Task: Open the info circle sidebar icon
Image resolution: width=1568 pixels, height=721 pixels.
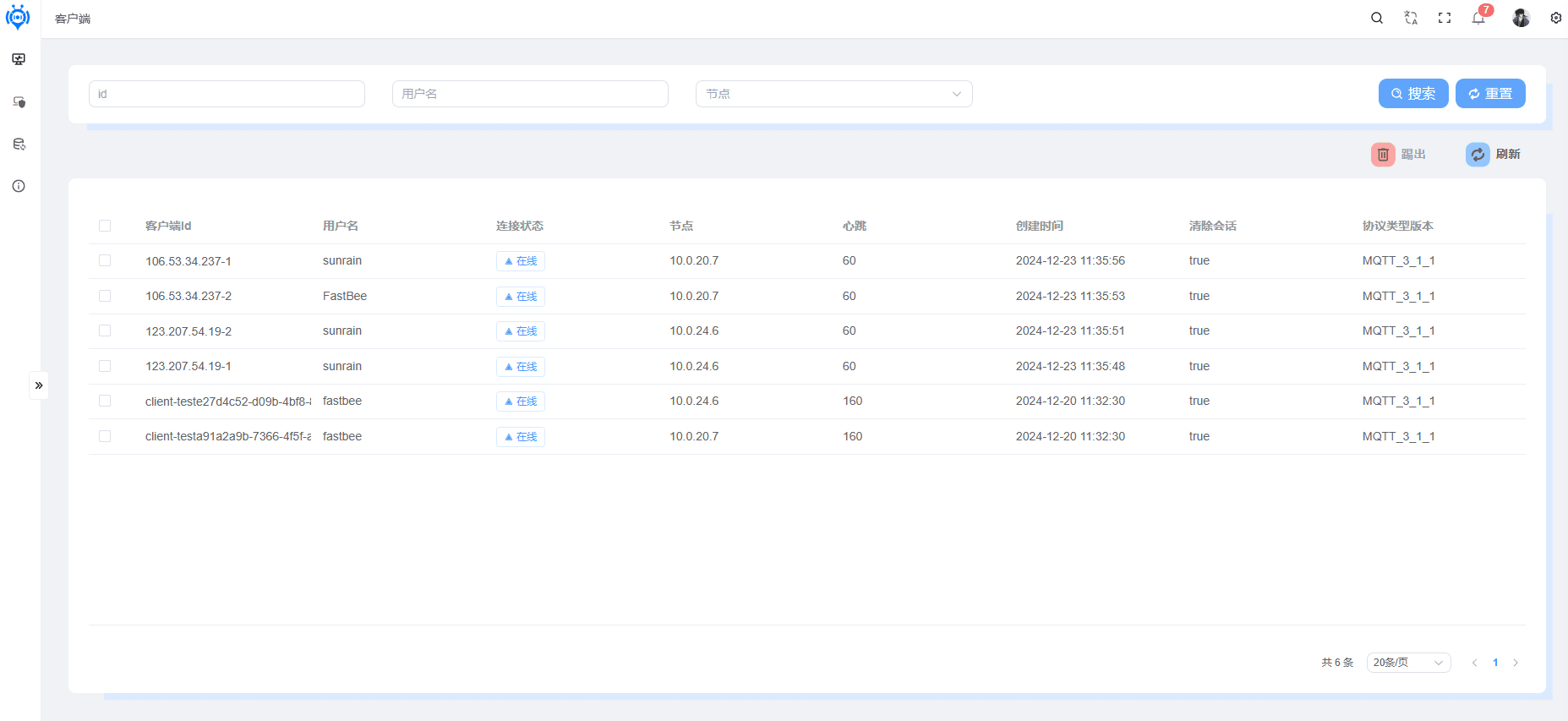Action: (19, 186)
